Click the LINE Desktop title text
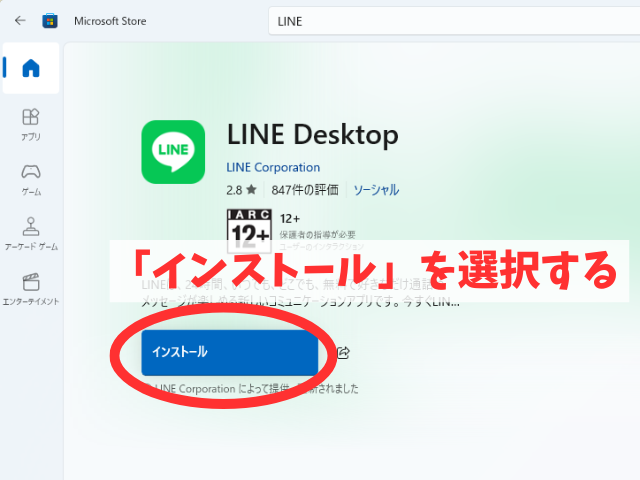640x480 pixels. pos(313,134)
